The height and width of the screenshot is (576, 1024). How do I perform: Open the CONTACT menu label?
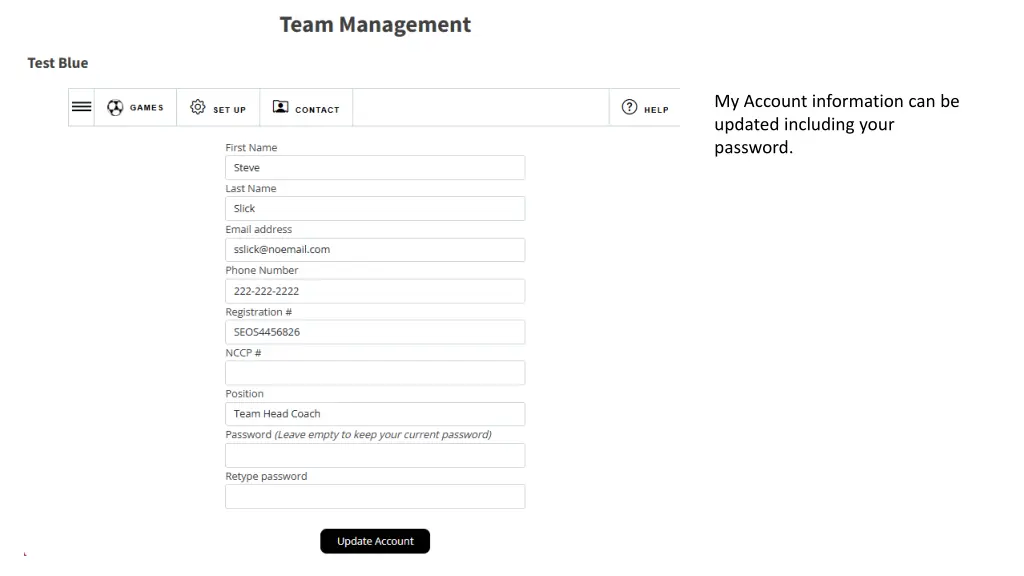(317, 110)
